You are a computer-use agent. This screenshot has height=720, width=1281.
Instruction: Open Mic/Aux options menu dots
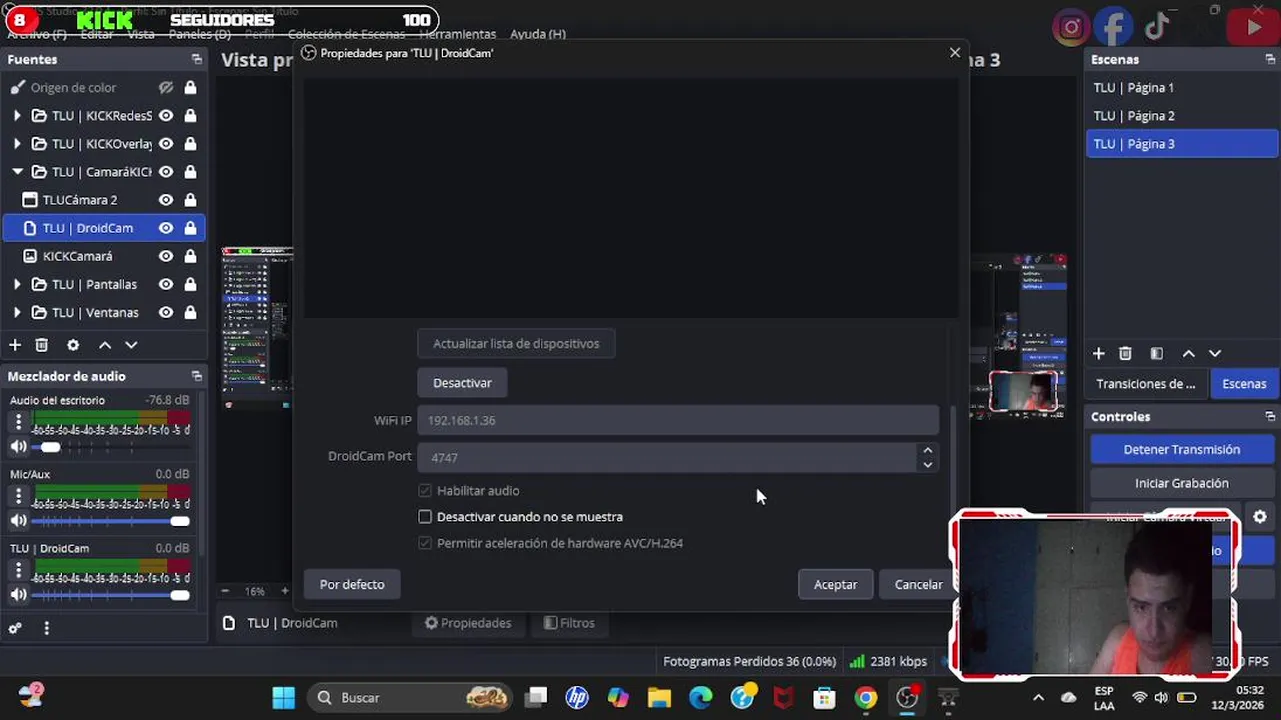click(18, 497)
